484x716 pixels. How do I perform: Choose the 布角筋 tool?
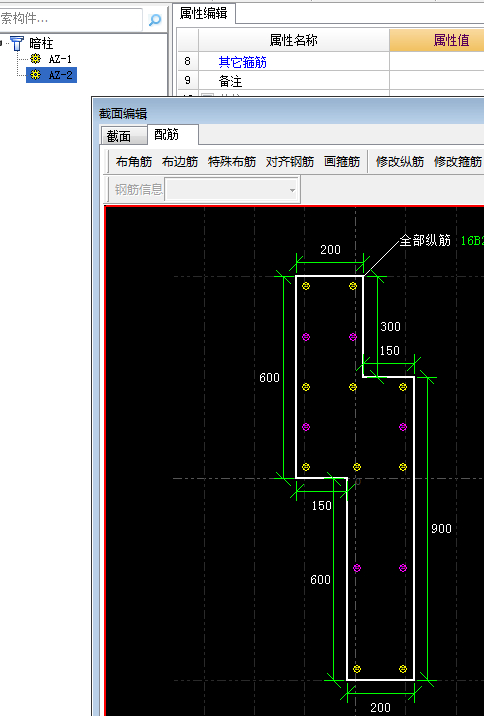click(134, 162)
